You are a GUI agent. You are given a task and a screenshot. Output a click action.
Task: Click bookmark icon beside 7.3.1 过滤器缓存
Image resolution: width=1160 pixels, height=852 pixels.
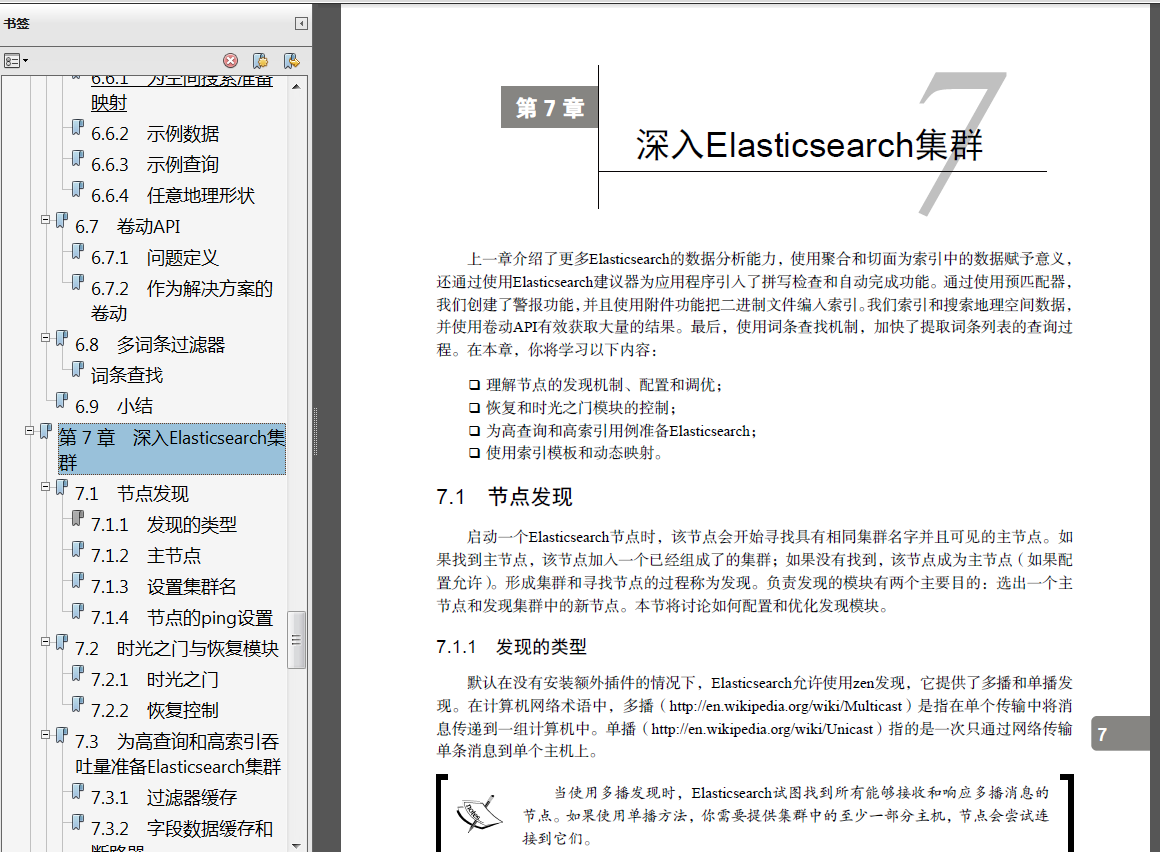click(x=78, y=791)
